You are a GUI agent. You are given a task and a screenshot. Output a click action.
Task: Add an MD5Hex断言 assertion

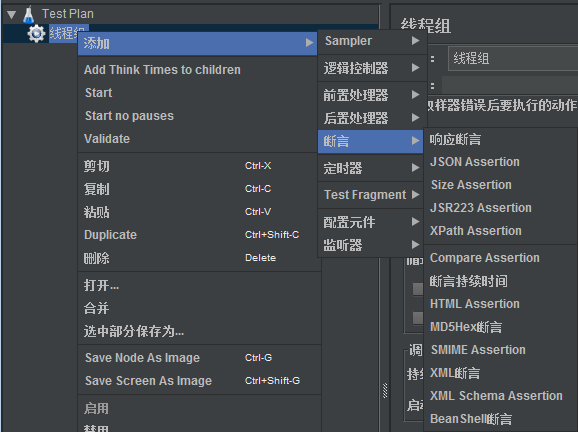(x=501, y=327)
